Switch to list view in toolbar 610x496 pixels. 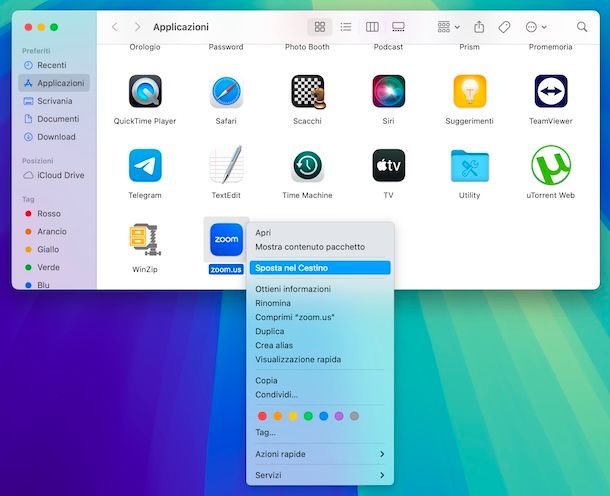(x=345, y=27)
